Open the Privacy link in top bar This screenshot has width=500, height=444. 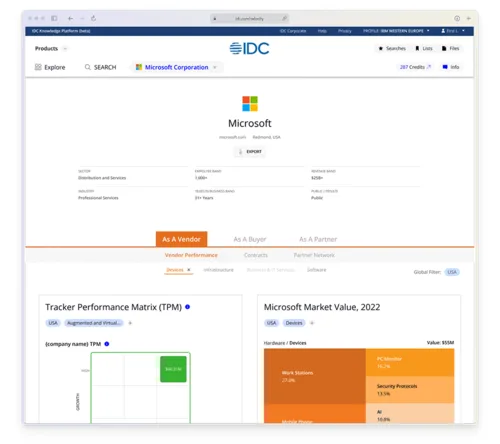point(345,31)
